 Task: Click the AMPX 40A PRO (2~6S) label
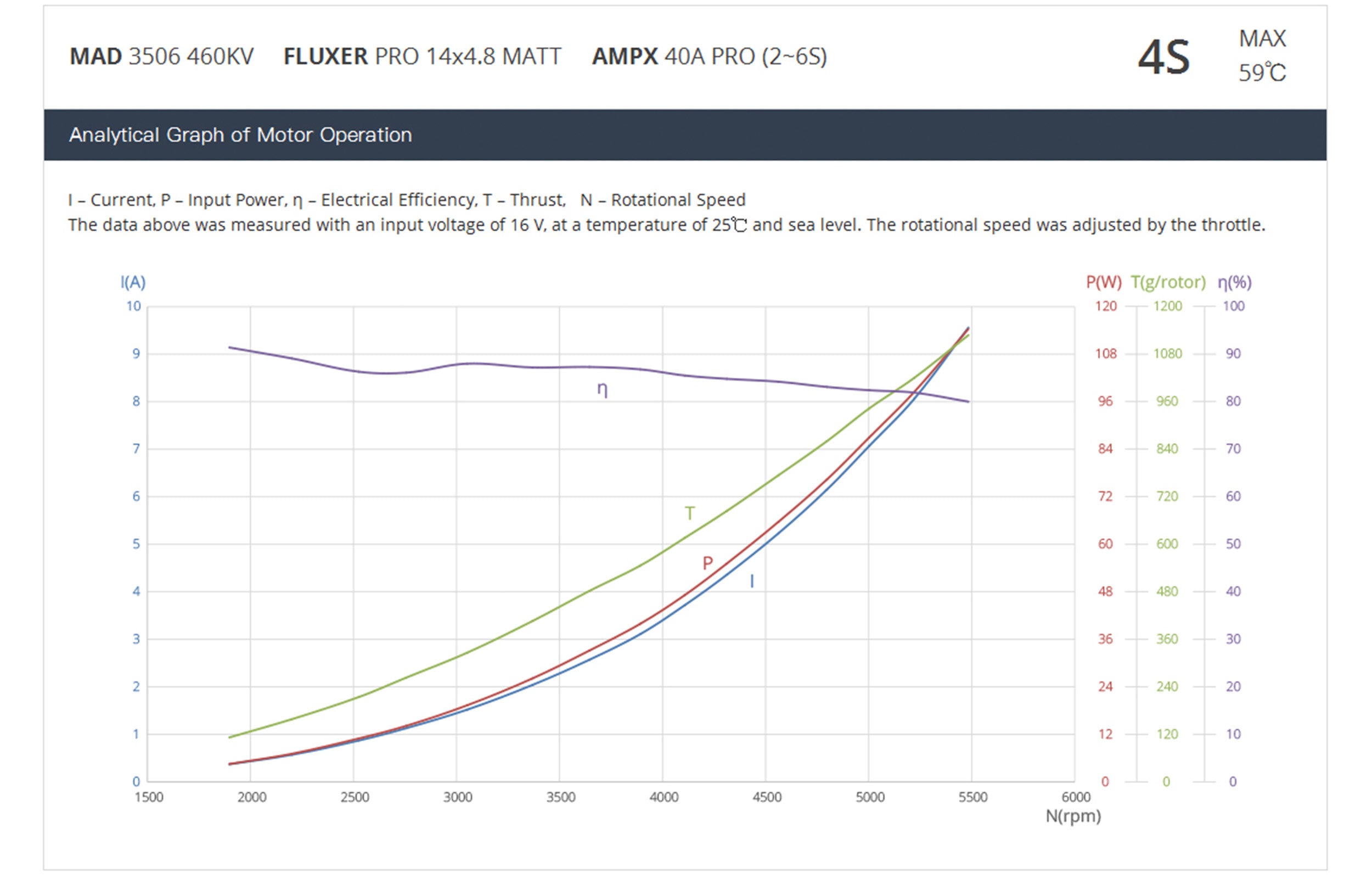pyautogui.click(x=709, y=57)
